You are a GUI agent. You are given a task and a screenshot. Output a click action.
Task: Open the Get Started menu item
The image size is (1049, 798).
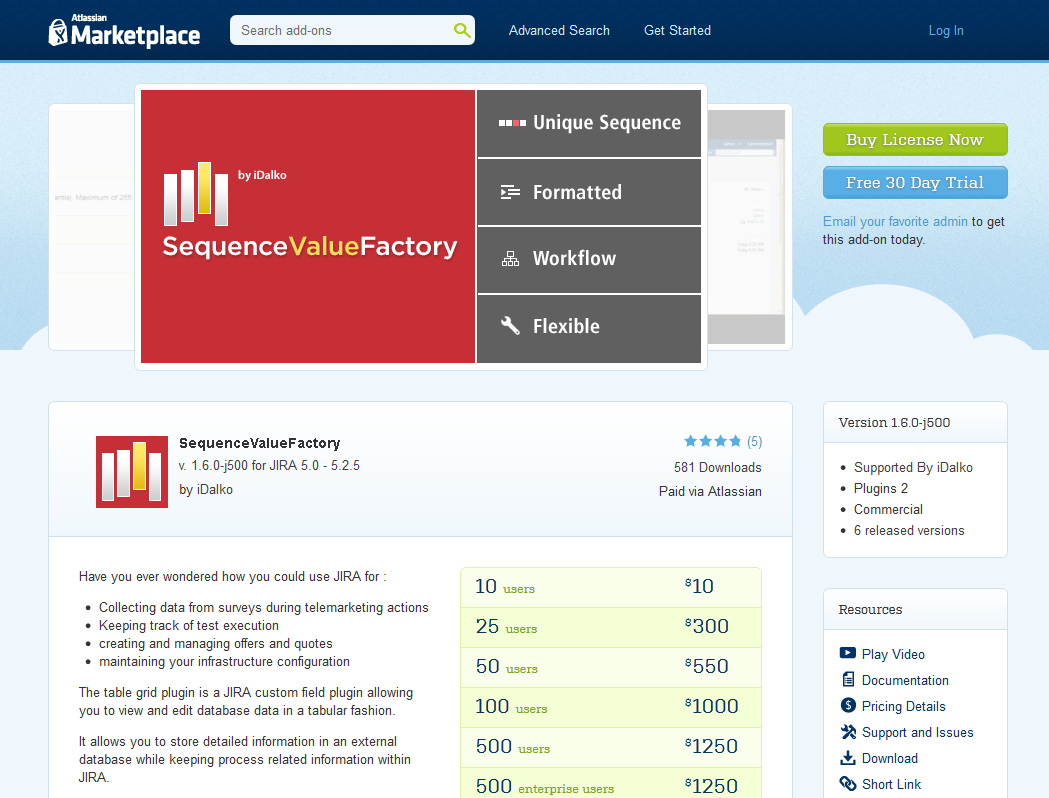pyautogui.click(x=677, y=30)
